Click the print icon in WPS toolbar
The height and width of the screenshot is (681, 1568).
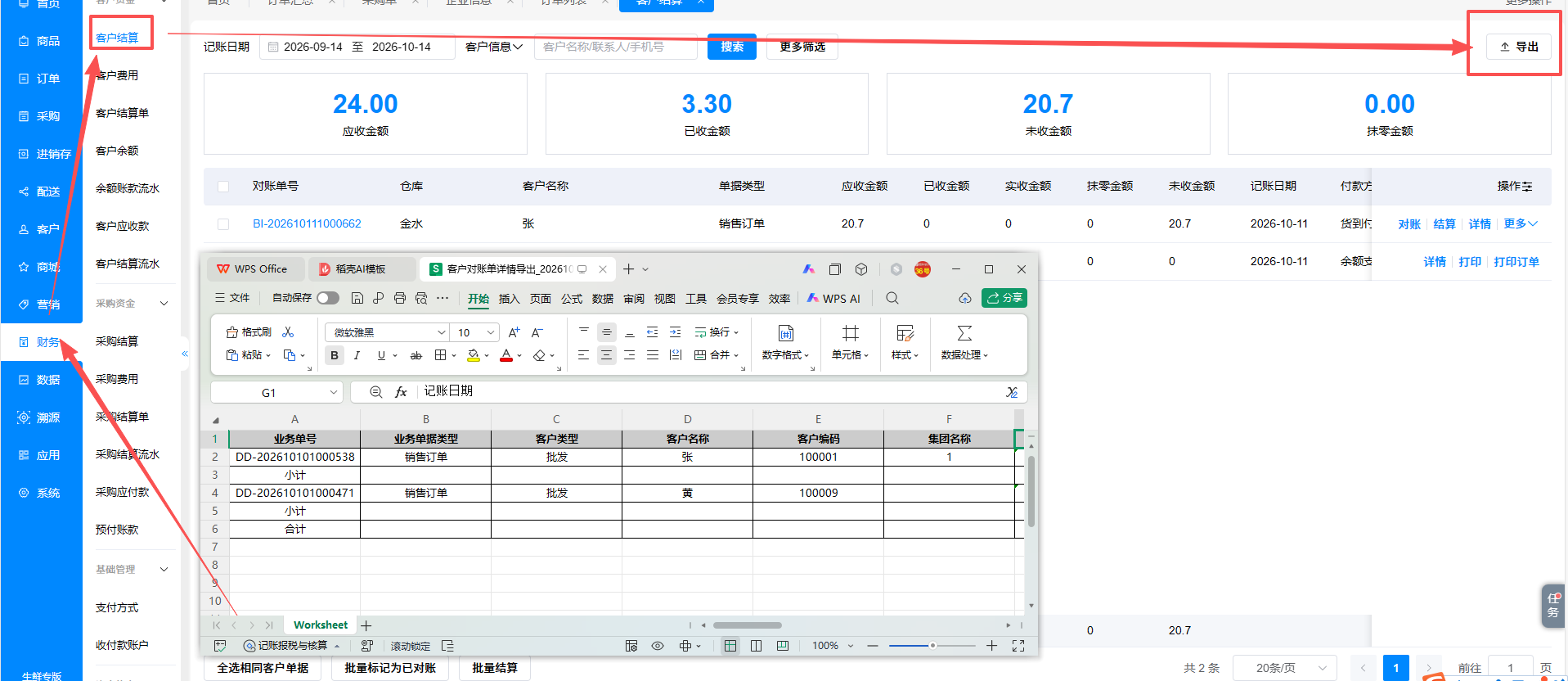tap(399, 298)
